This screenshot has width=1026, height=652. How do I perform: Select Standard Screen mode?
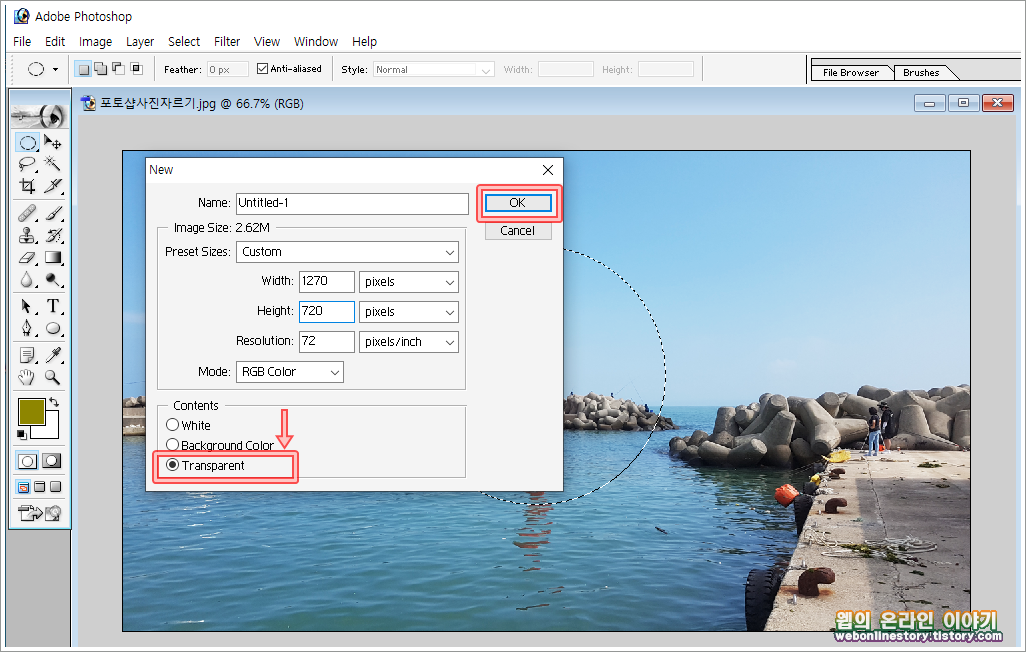click(x=23, y=486)
